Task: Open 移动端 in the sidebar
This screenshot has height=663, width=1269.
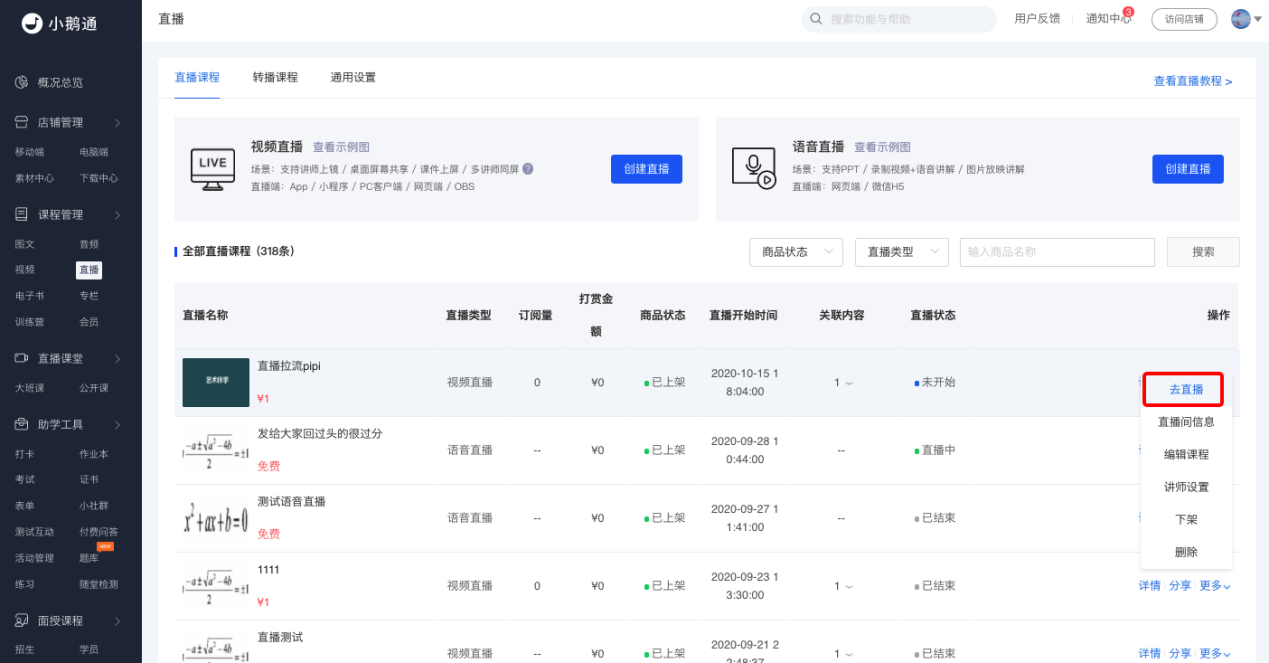Action: [x=29, y=152]
